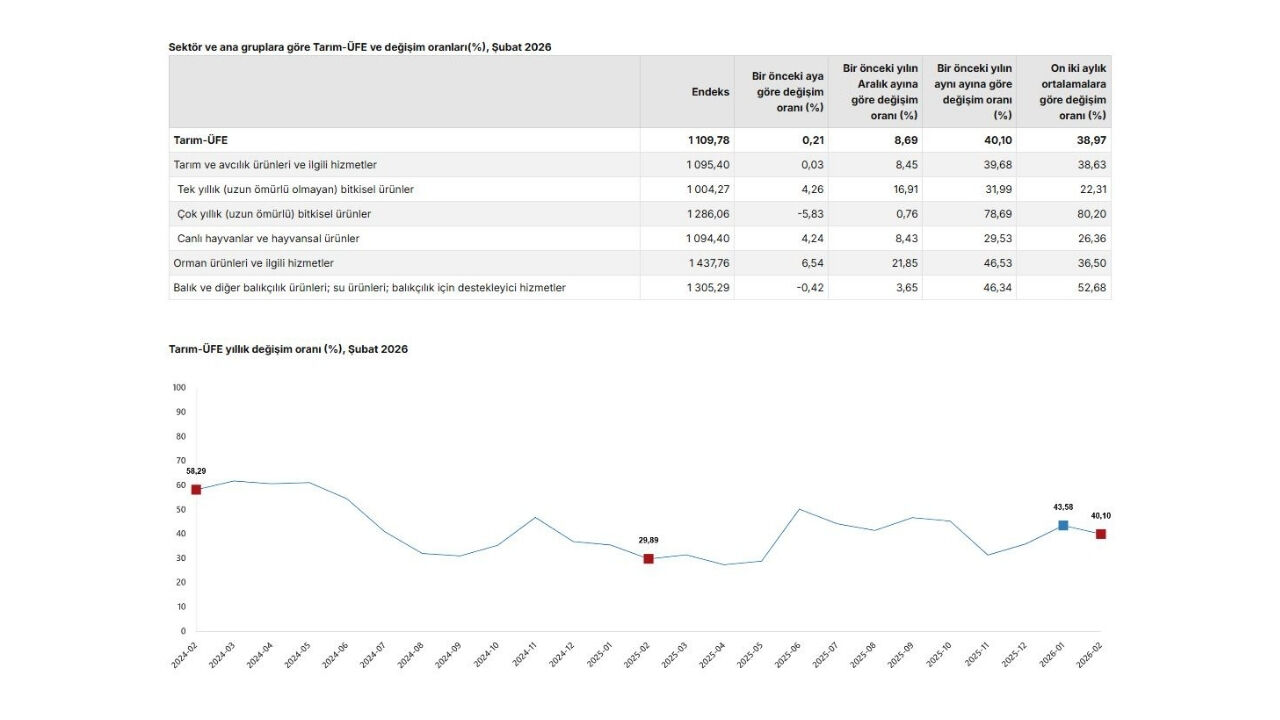Click the table title 'Sektör ve ana gruplara göre'
This screenshot has width=1280, height=720.
pos(359,47)
